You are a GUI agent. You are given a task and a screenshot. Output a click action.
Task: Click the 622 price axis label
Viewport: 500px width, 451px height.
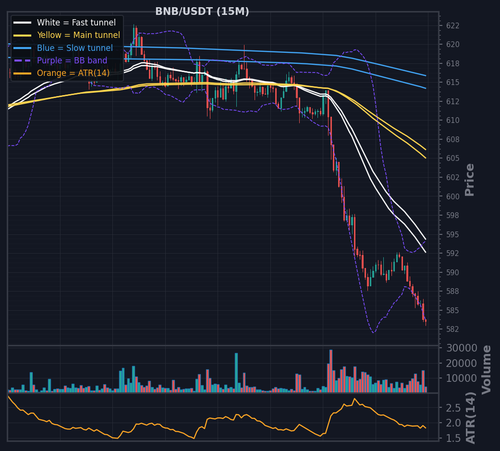(453, 26)
